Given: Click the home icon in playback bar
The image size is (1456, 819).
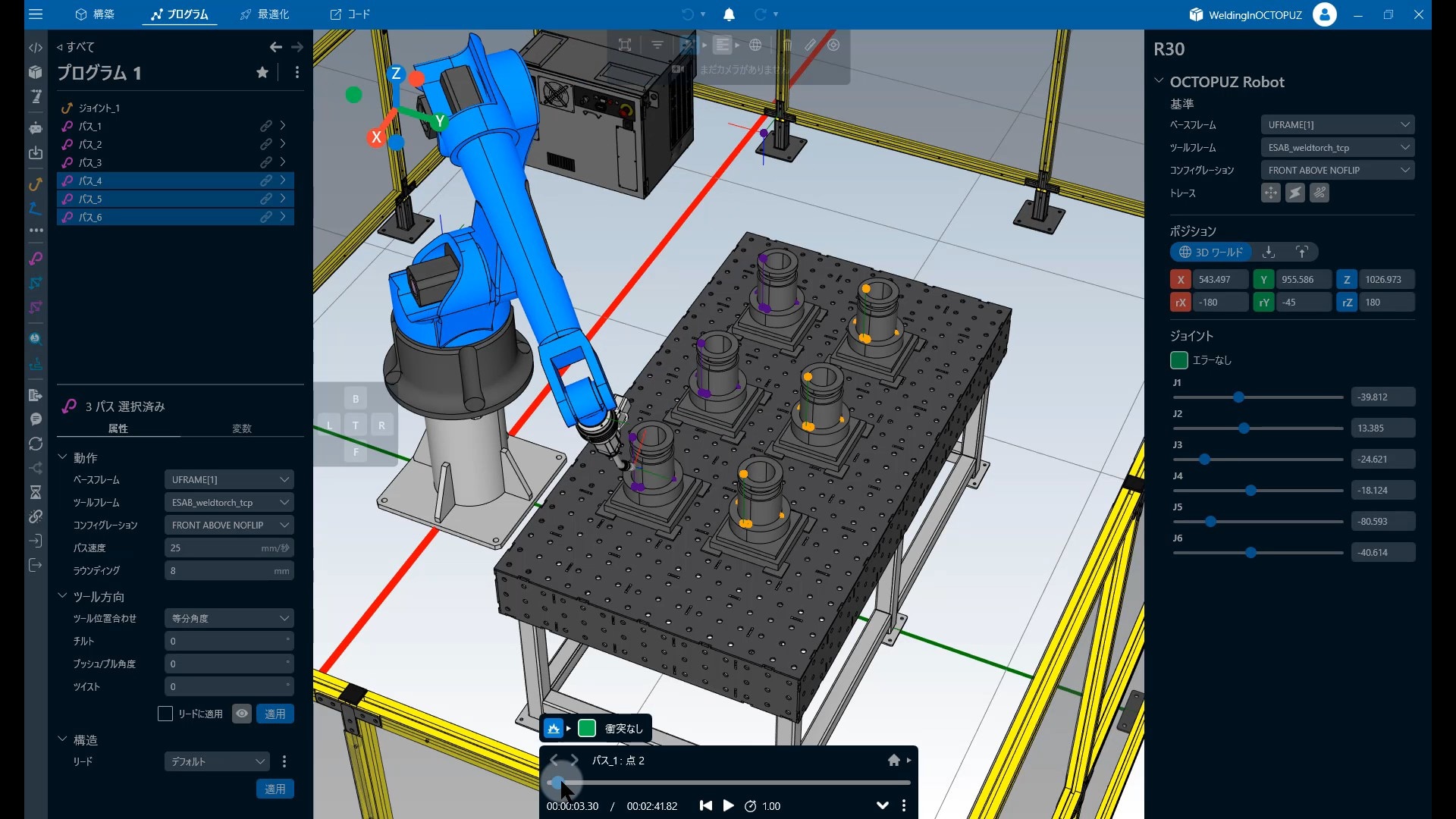Looking at the screenshot, I should 894,760.
